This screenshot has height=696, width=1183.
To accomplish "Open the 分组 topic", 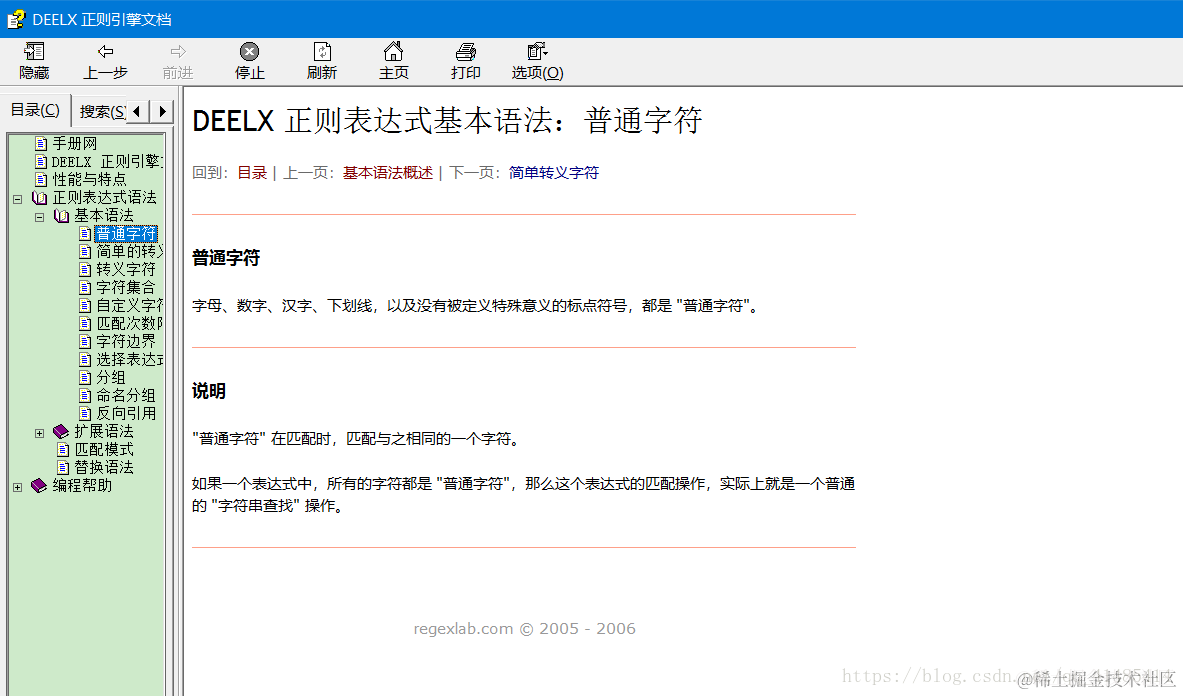I will coord(110,378).
